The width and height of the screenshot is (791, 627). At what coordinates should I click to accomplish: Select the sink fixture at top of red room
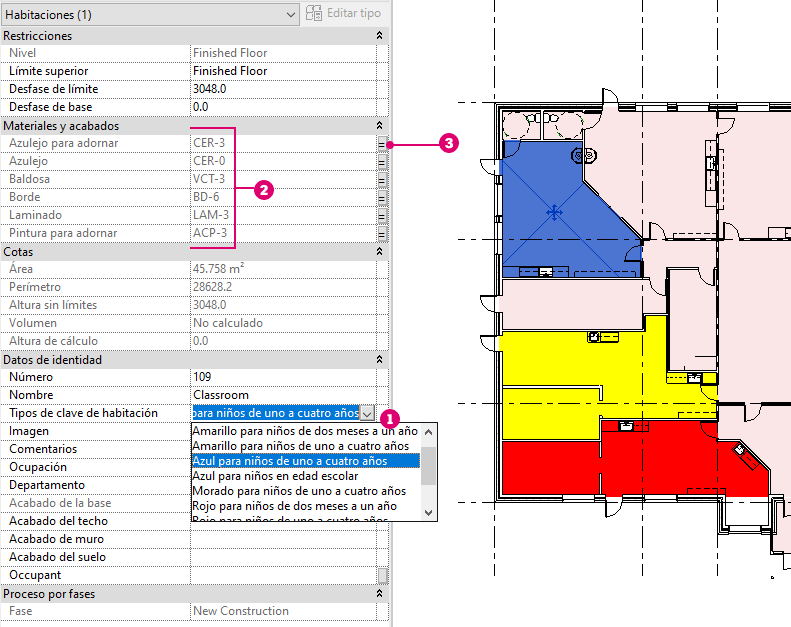point(626,426)
